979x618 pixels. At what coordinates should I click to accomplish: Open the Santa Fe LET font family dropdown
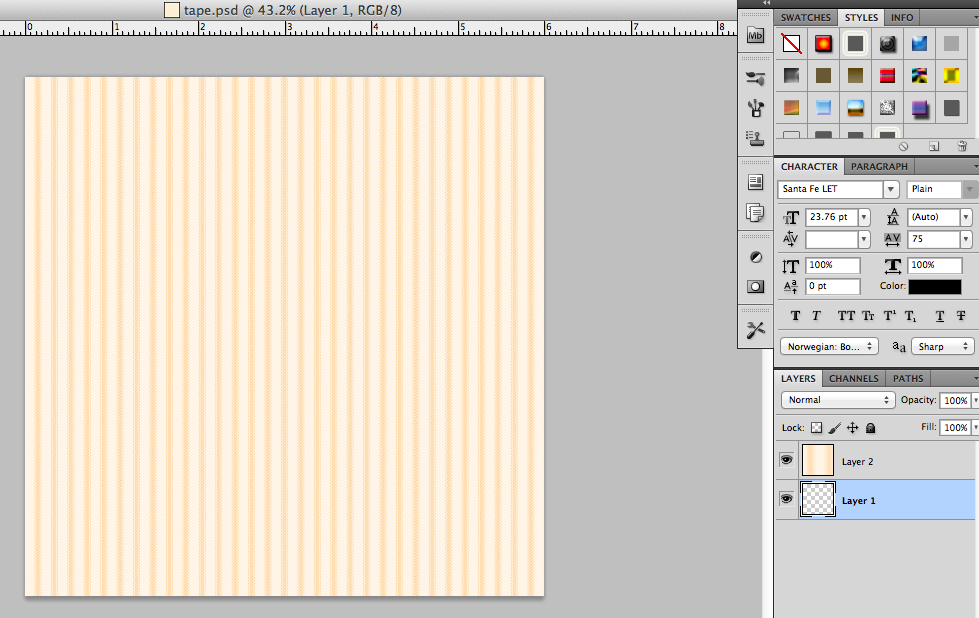[x=891, y=189]
